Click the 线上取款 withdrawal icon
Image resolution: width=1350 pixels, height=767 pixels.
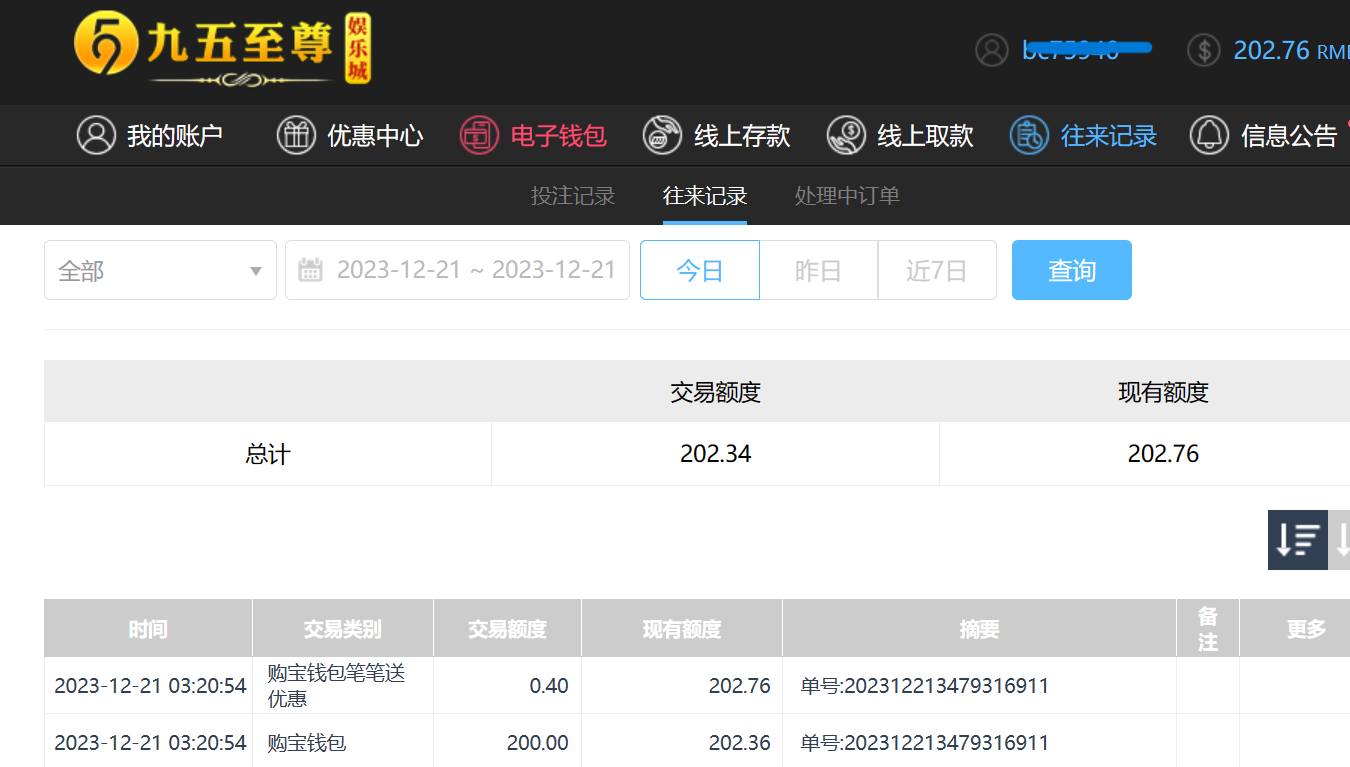(x=846, y=135)
